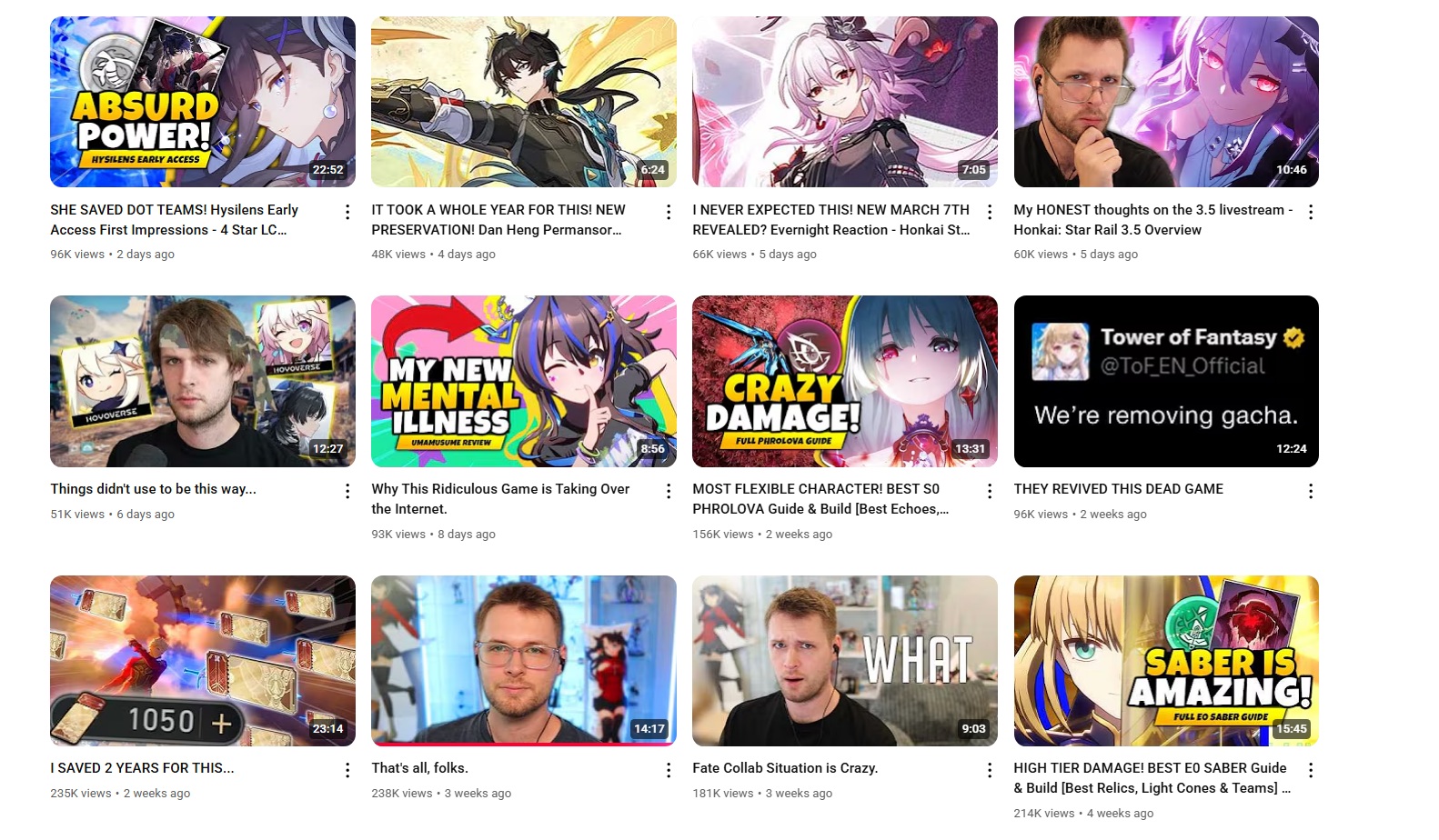Click the red watch progress bar on 'That's all, folks.'
The height and width of the screenshot is (840, 1439).
524,745
